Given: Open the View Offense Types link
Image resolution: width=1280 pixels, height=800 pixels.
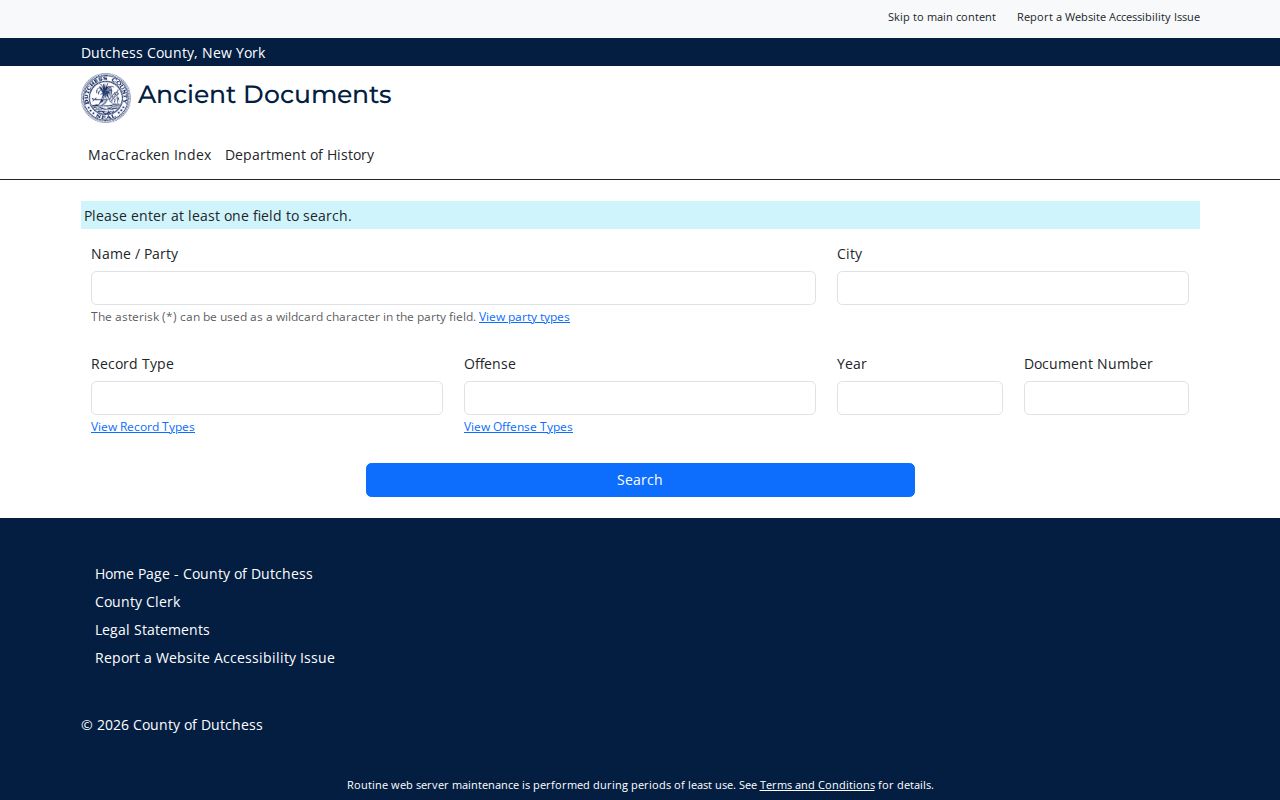Looking at the screenshot, I should (518, 427).
